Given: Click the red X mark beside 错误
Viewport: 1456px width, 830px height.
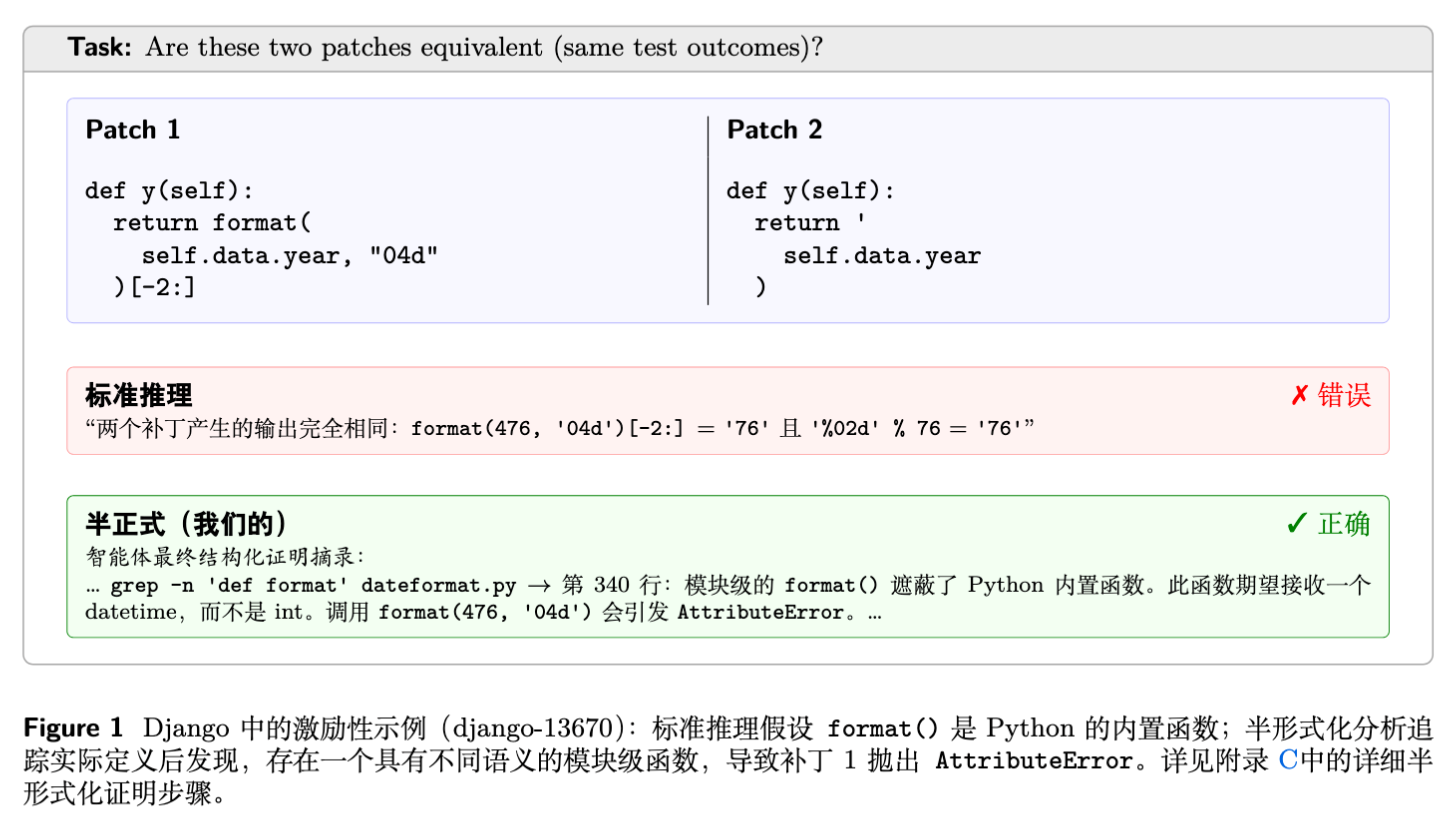Looking at the screenshot, I should point(1299,396).
